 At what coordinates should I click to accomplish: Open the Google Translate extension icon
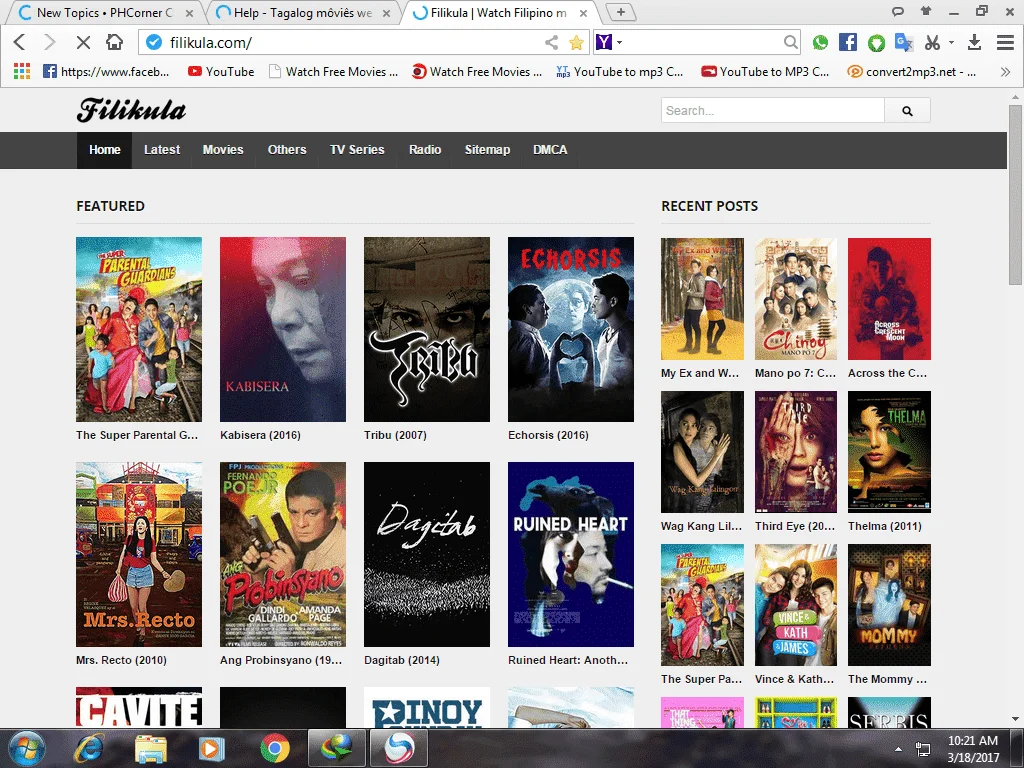[904, 42]
